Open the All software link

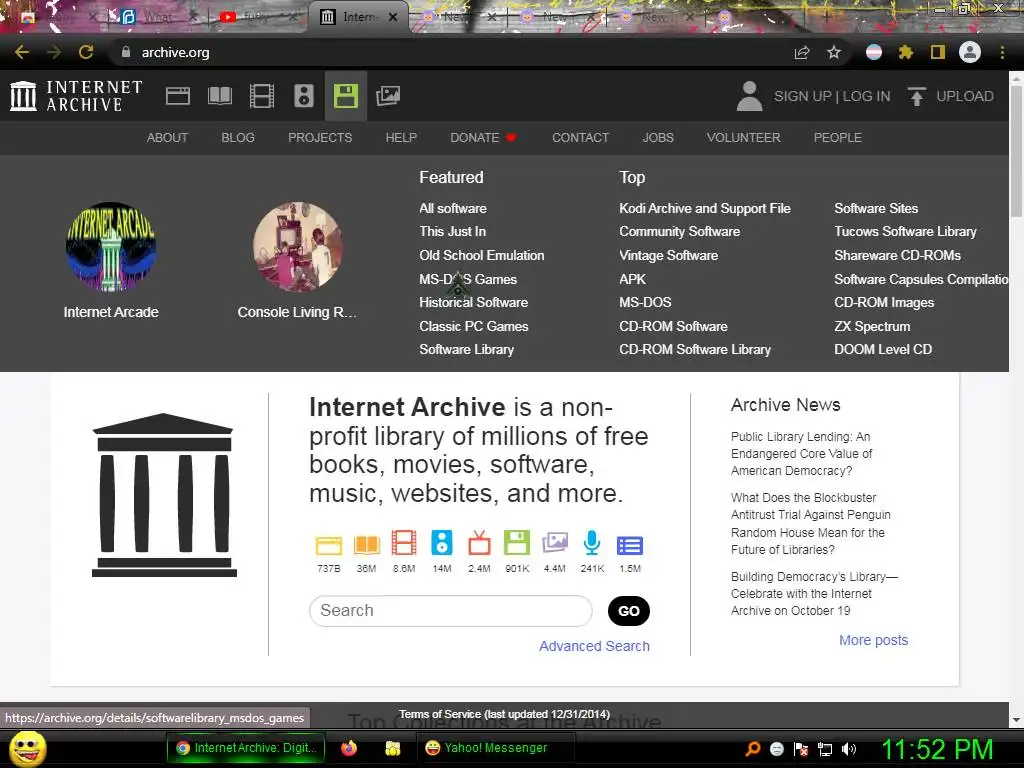pyautogui.click(x=453, y=208)
